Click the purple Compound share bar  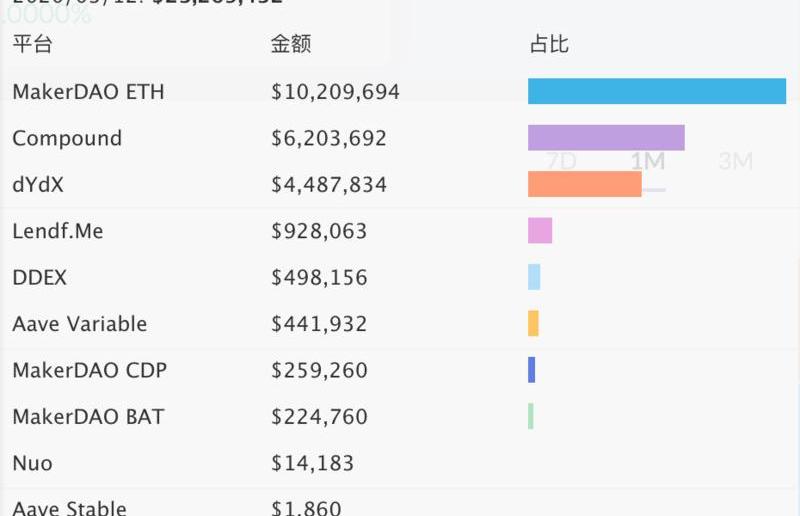coord(606,138)
